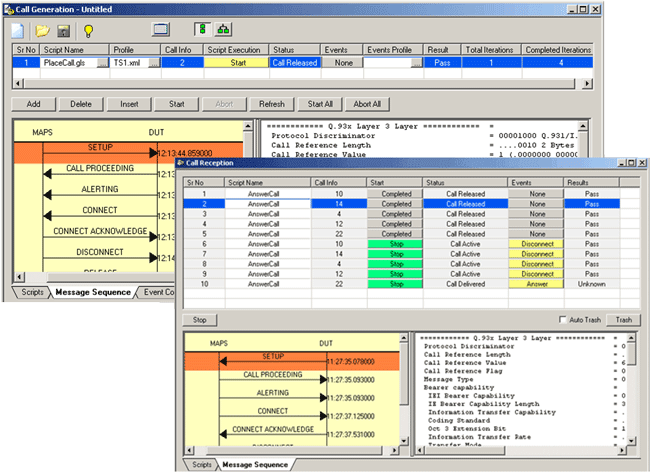Click the Abort All button

coord(367,104)
